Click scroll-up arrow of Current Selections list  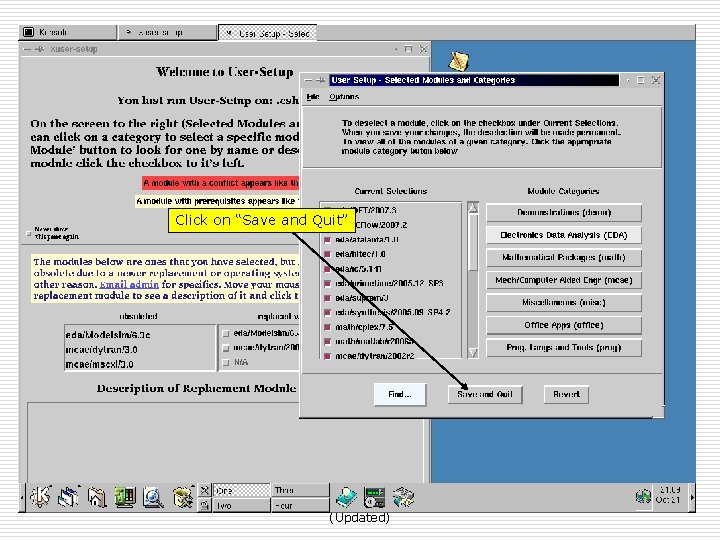(473, 208)
